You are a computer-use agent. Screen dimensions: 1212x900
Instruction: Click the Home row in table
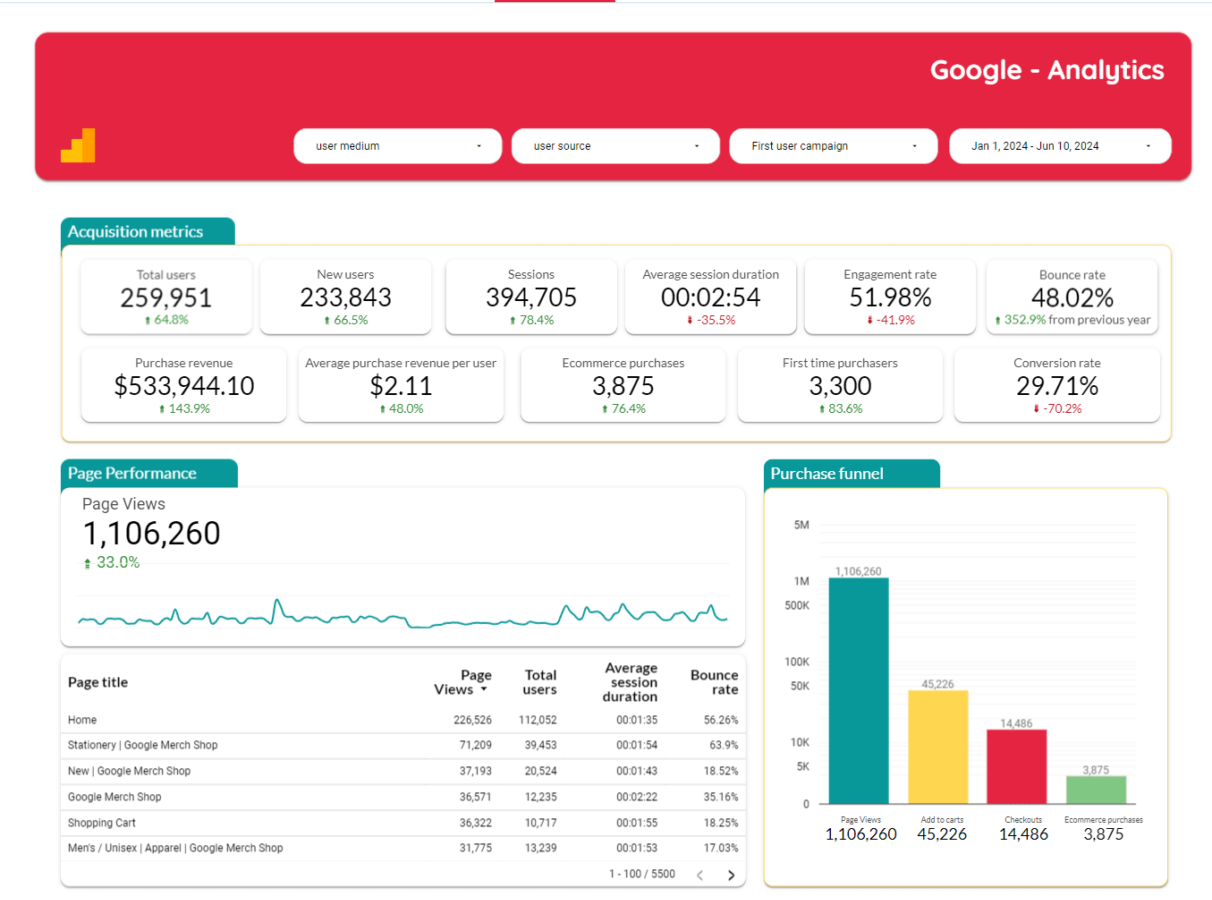coord(403,720)
